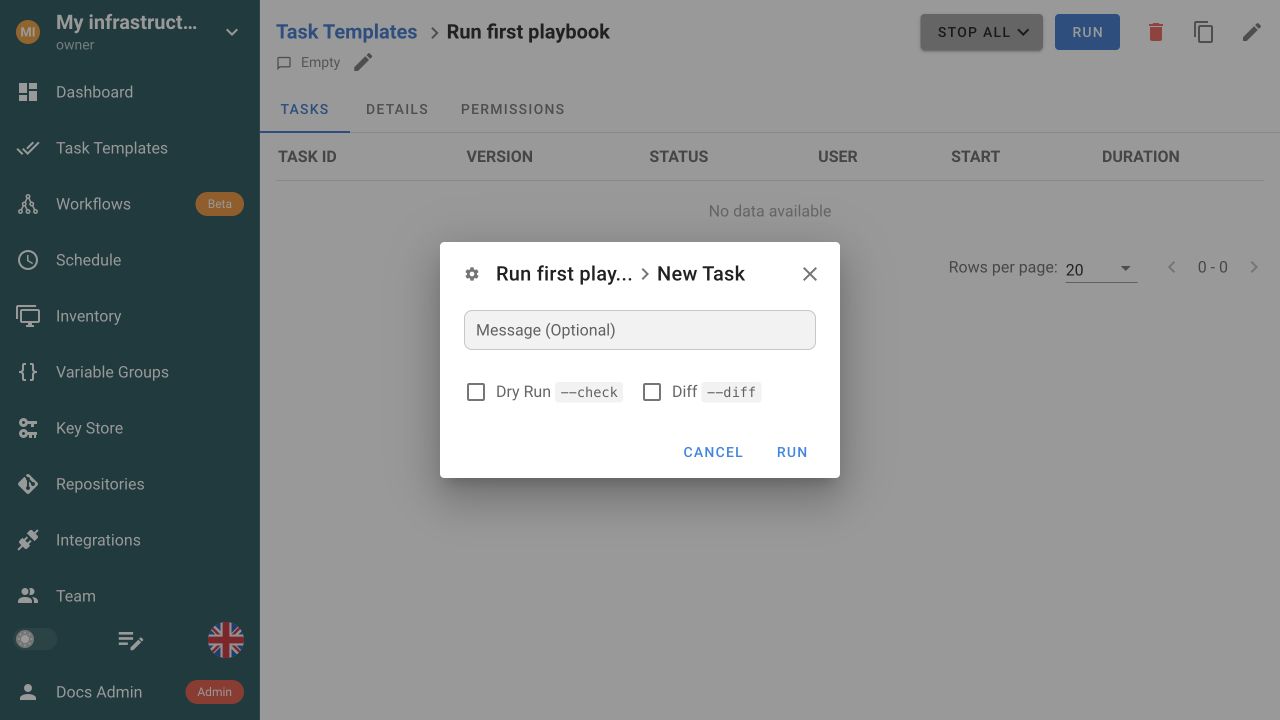Delete template with red trash icon
Viewport: 1280px width, 720px height.
1156,32
